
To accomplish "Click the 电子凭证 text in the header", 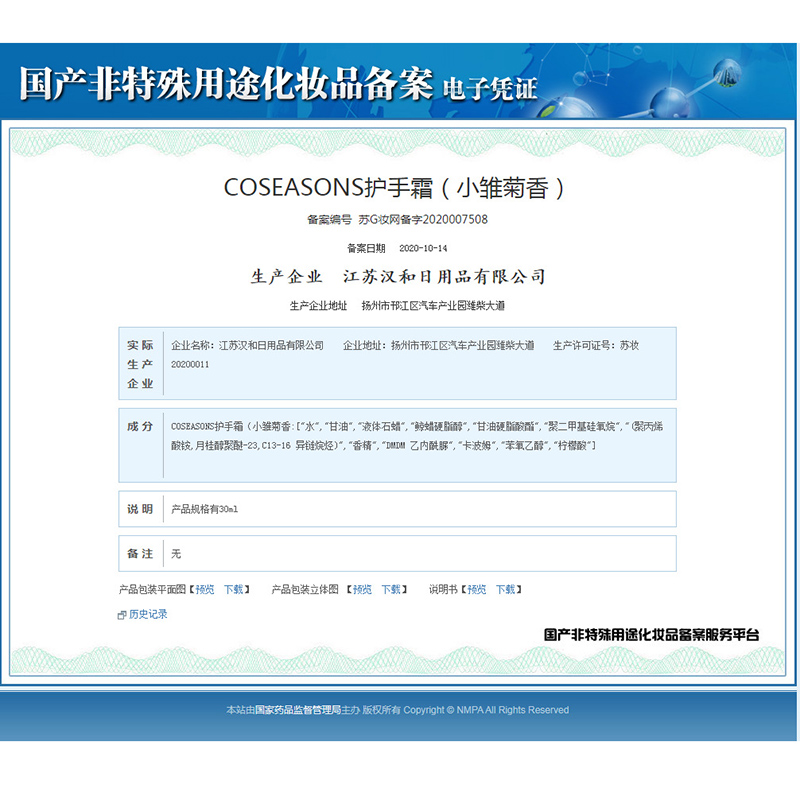I will click(490, 89).
